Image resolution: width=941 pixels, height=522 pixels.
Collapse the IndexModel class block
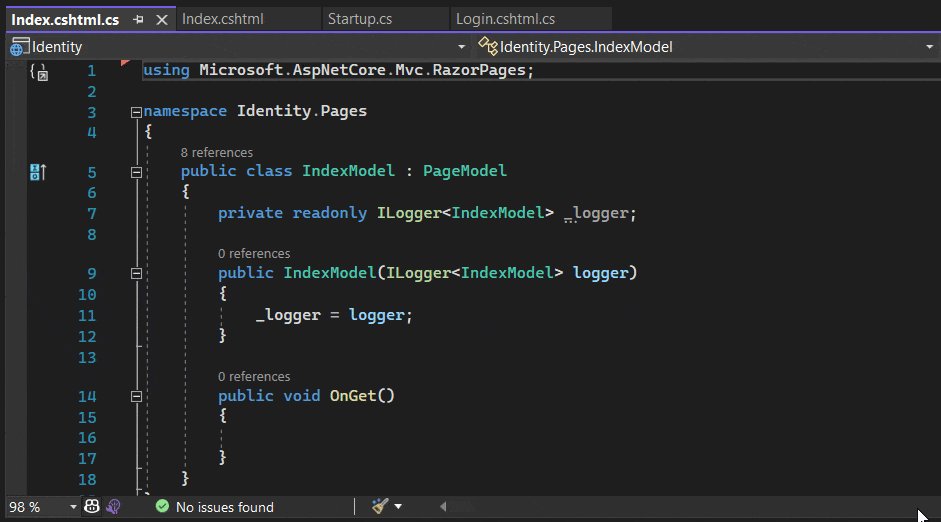click(136, 172)
